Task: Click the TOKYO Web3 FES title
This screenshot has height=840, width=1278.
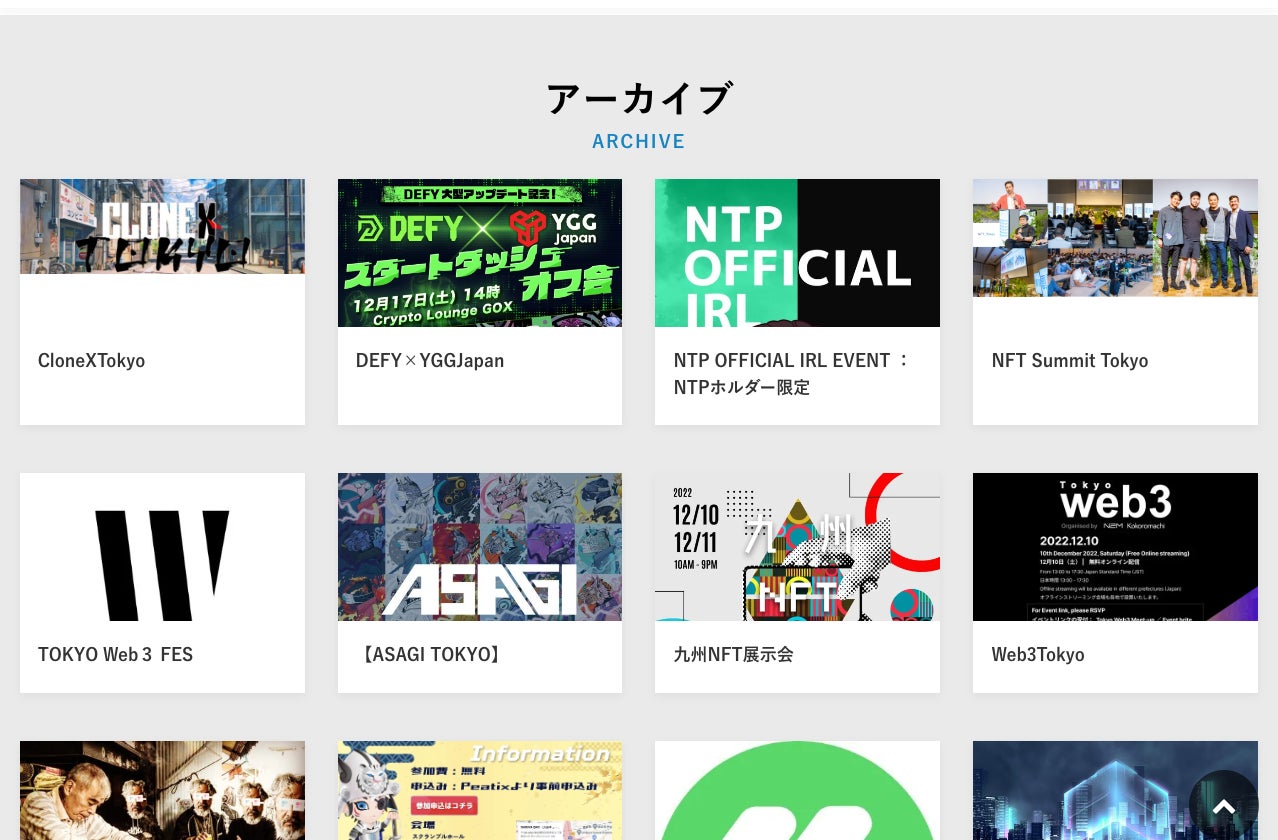Action: [116, 654]
